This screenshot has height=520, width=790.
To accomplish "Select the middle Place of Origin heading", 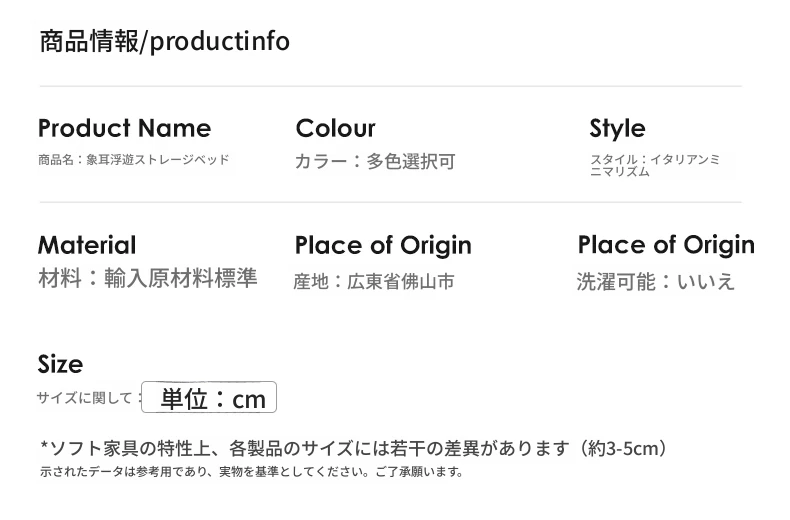I will coord(383,245).
